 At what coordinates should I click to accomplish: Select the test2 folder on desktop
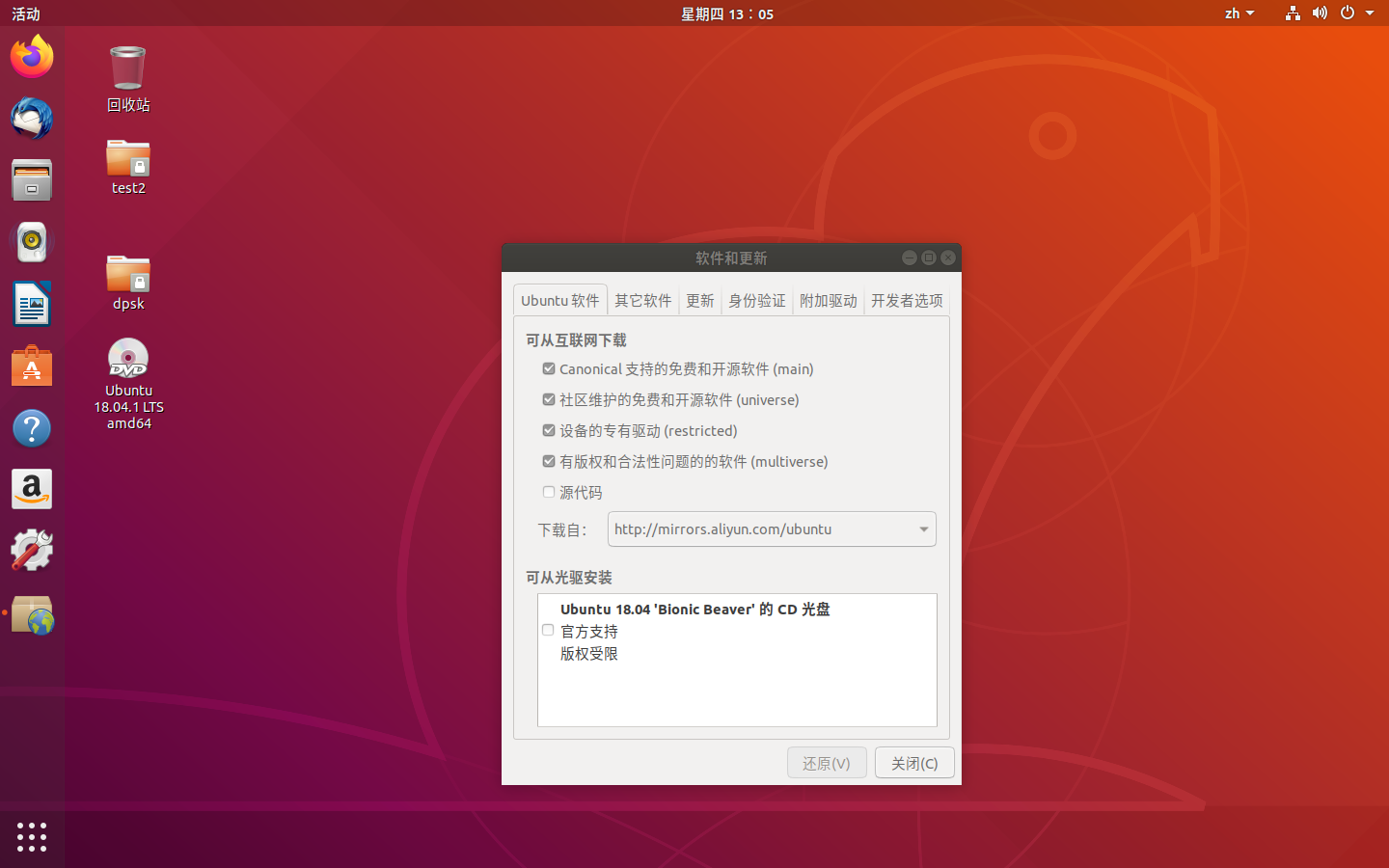coord(128,167)
